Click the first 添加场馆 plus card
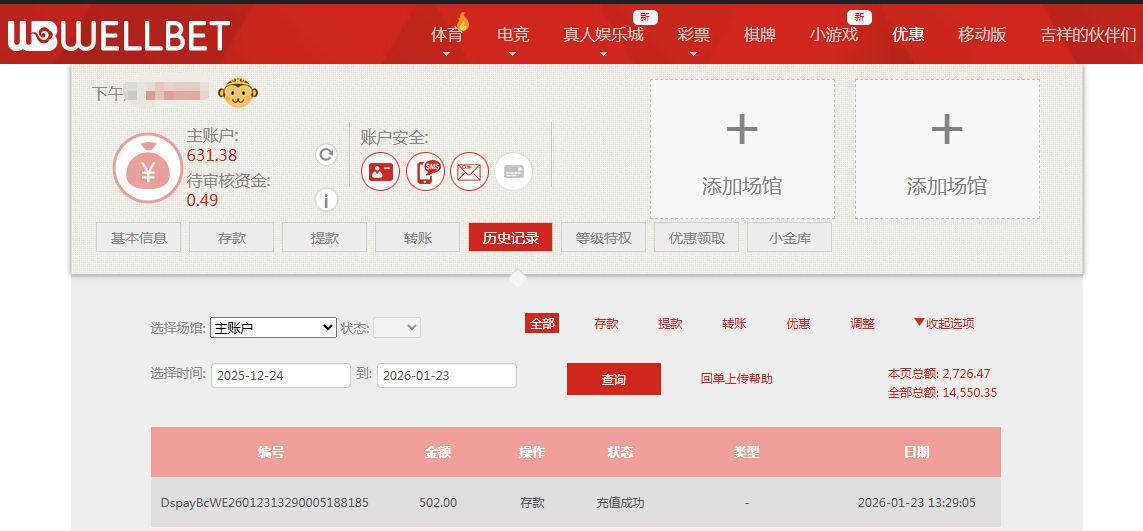This screenshot has height=531, width=1143. pos(742,149)
